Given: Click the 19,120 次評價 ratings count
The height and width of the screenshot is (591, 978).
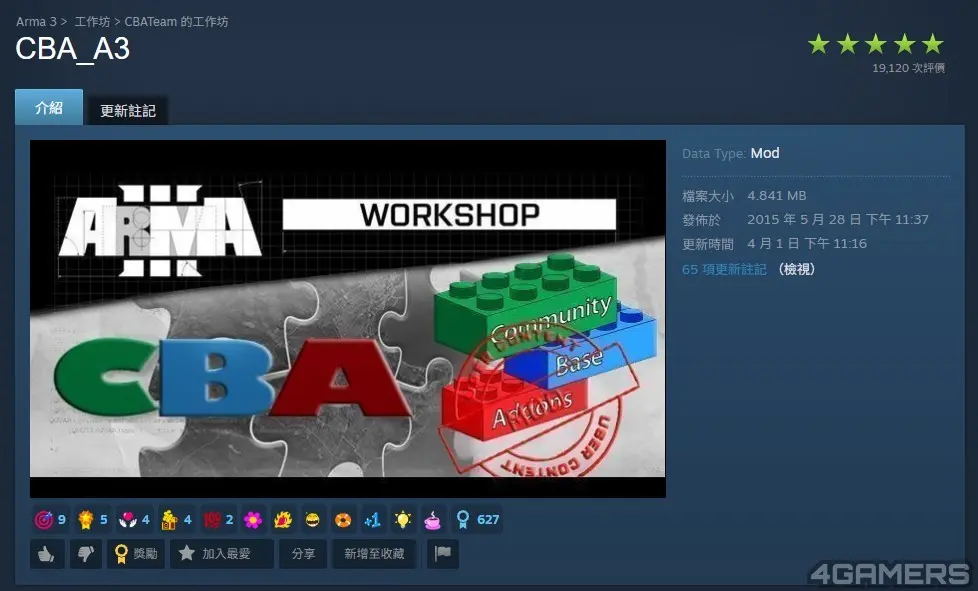Looking at the screenshot, I should coord(908,68).
